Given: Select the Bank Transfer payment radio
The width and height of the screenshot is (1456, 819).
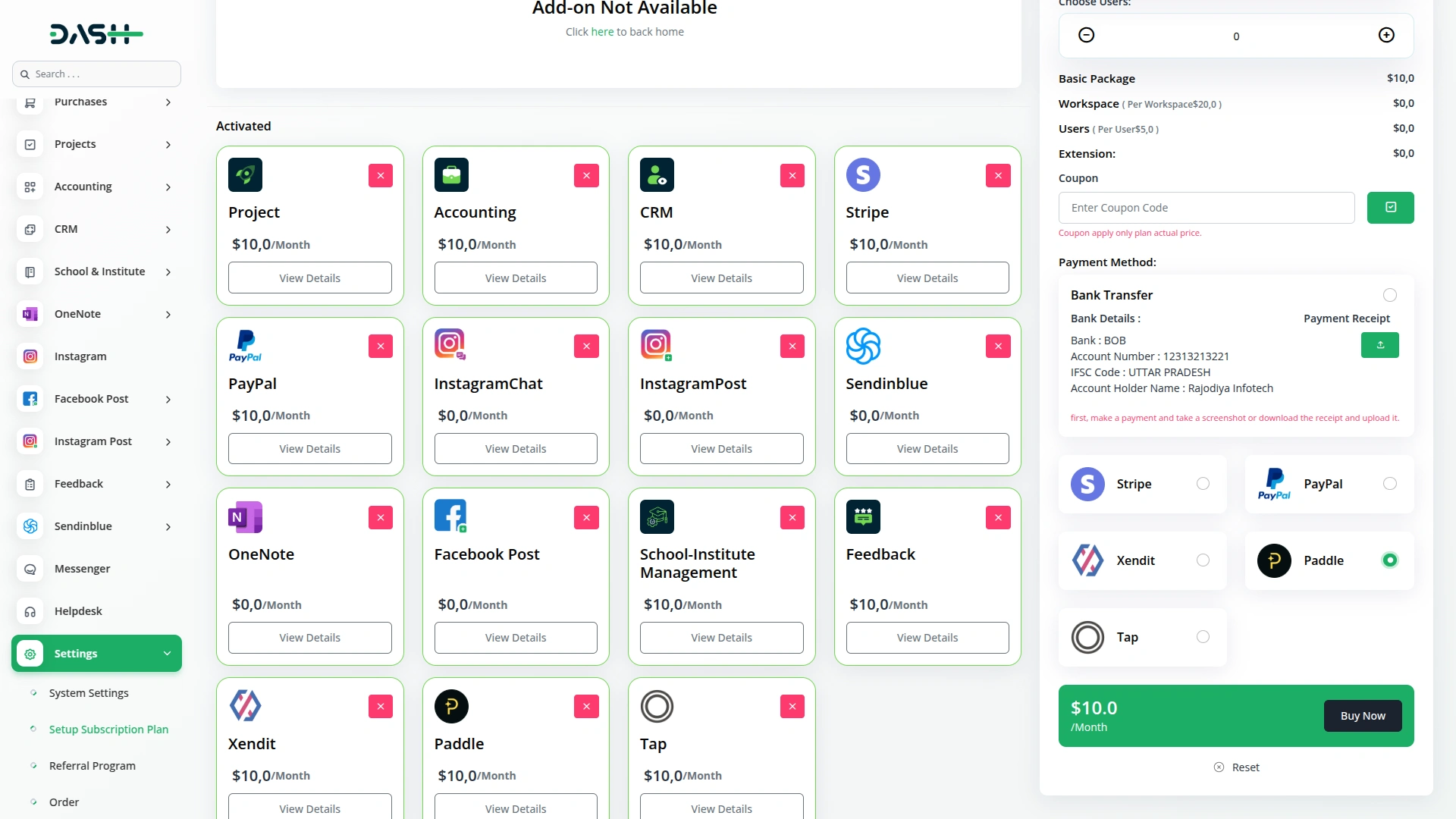Looking at the screenshot, I should pos(1389,295).
